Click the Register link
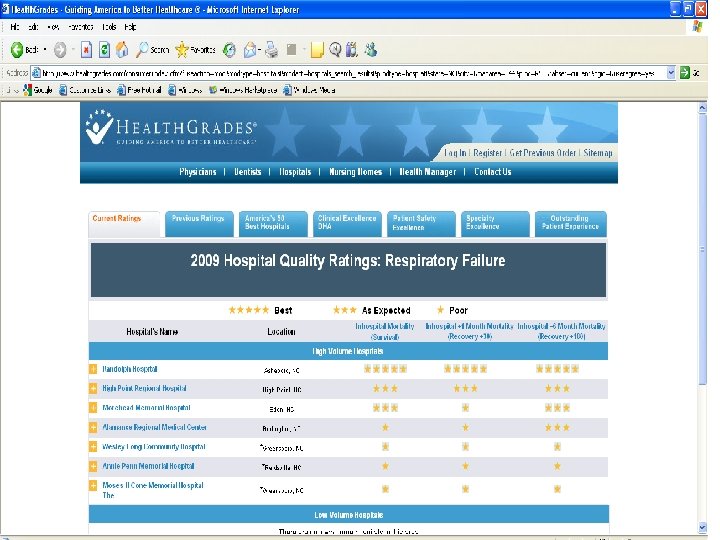Image resolution: width=720 pixels, height=540 pixels. click(x=487, y=153)
